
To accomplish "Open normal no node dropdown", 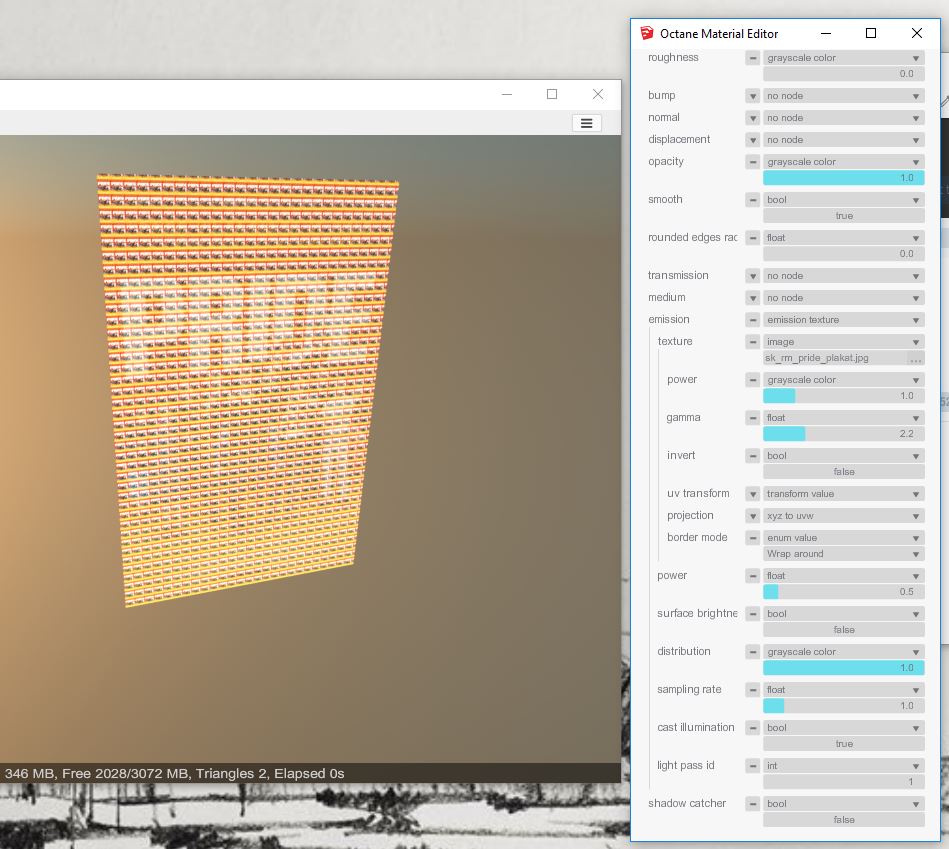I will tap(844, 118).
